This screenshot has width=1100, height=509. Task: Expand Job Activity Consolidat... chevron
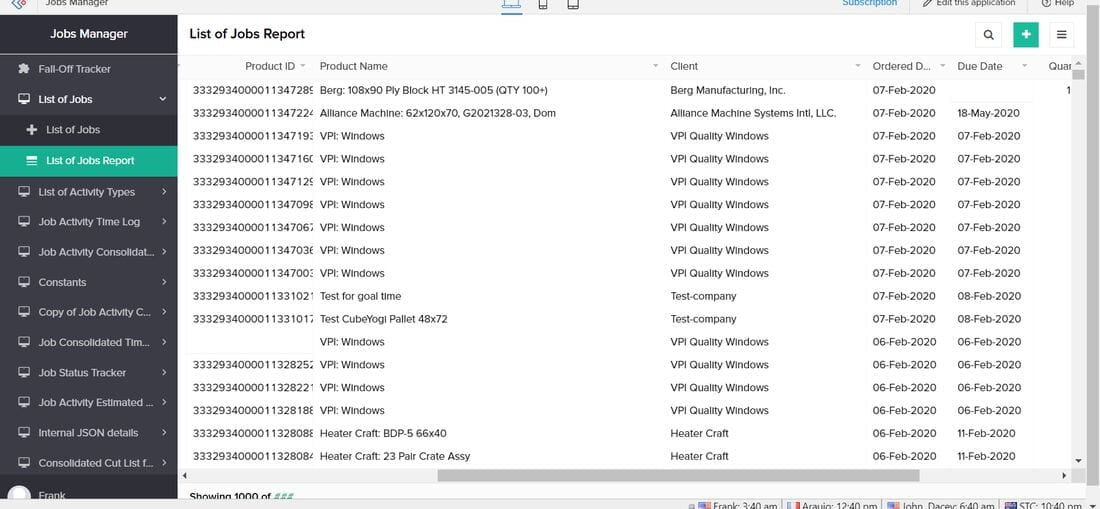(x=163, y=252)
